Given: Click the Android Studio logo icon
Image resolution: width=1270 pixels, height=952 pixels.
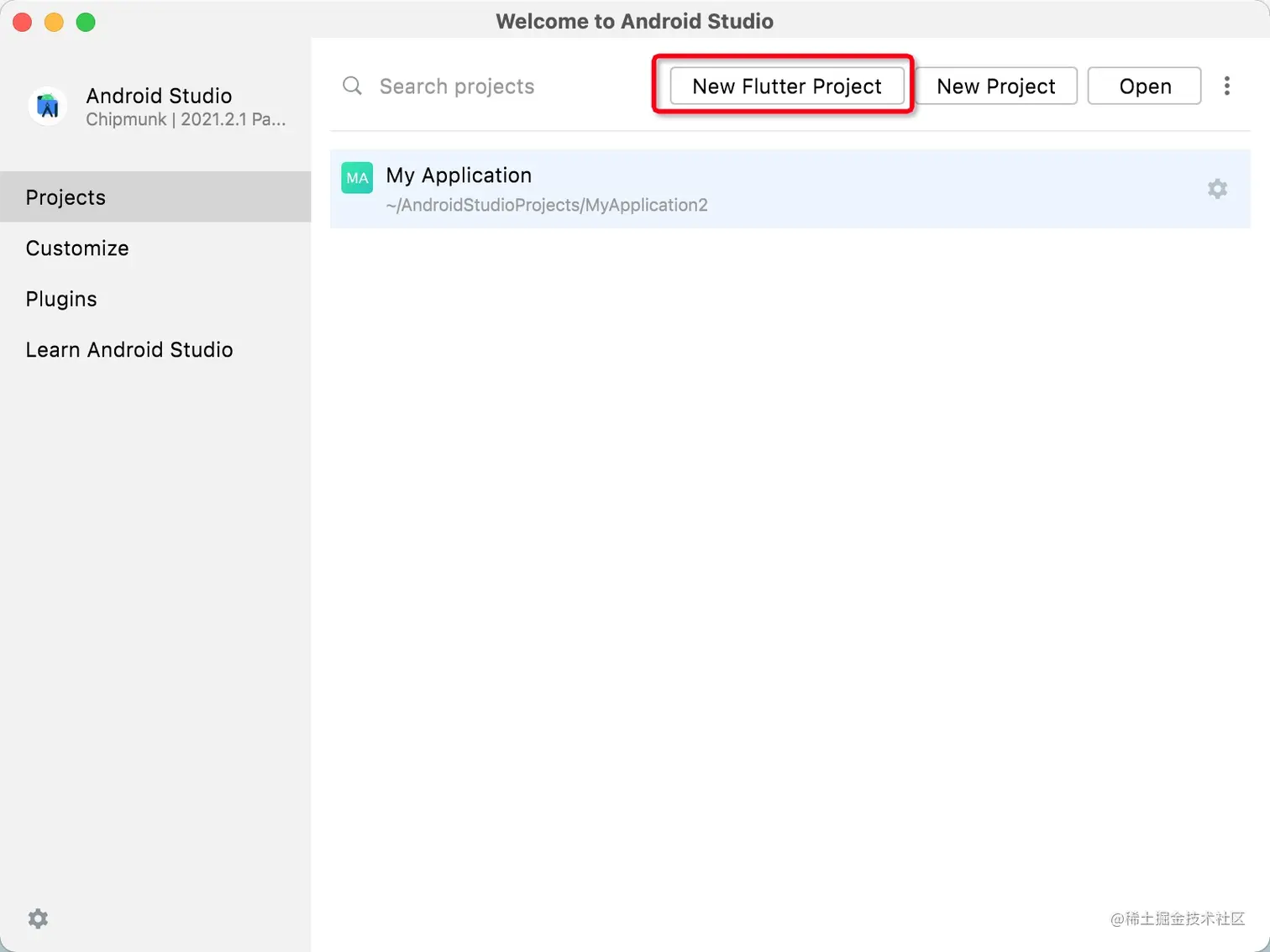Looking at the screenshot, I should [48, 107].
